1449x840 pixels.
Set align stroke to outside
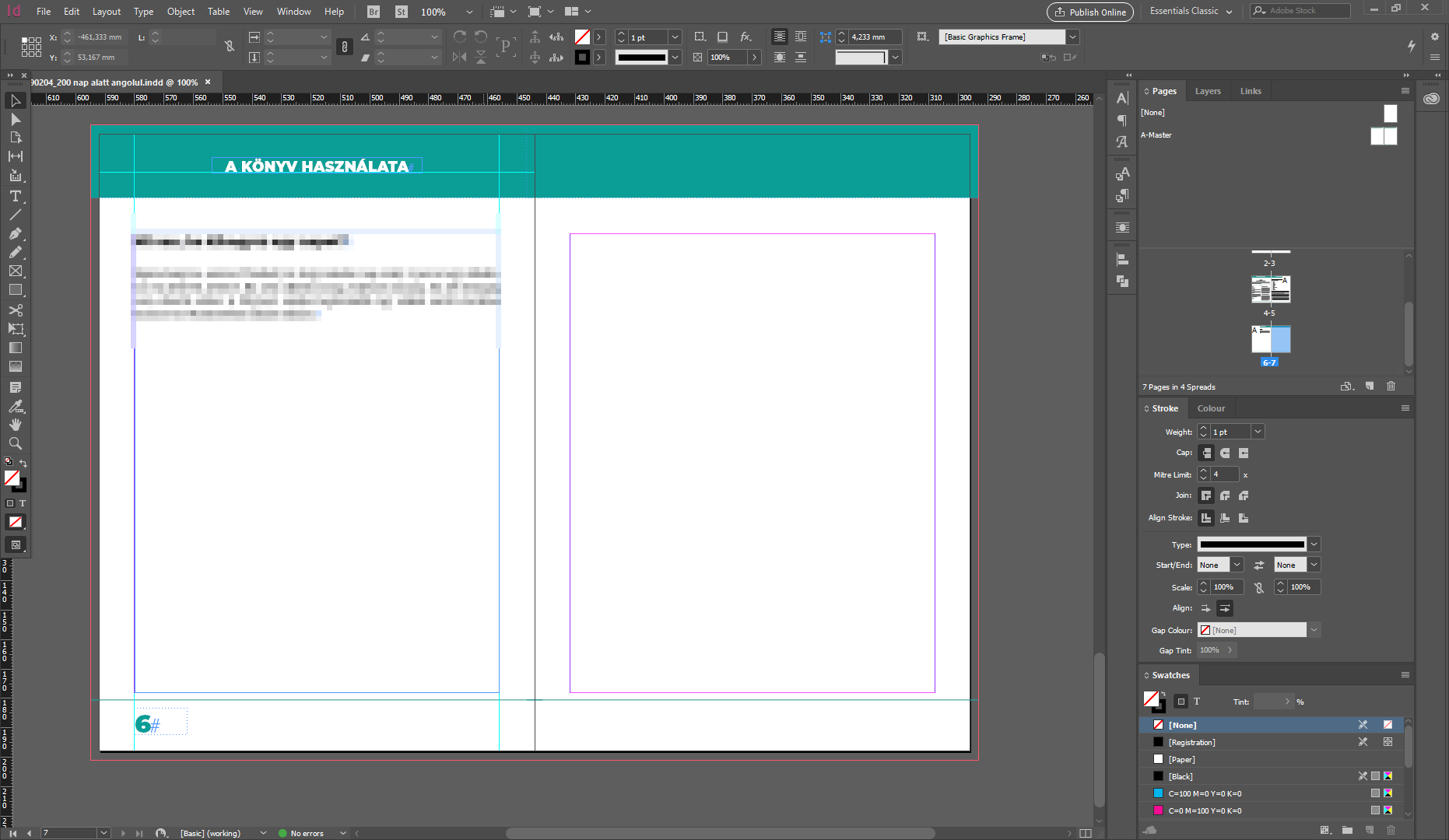pyautogui.click(x=1244, y=518)
